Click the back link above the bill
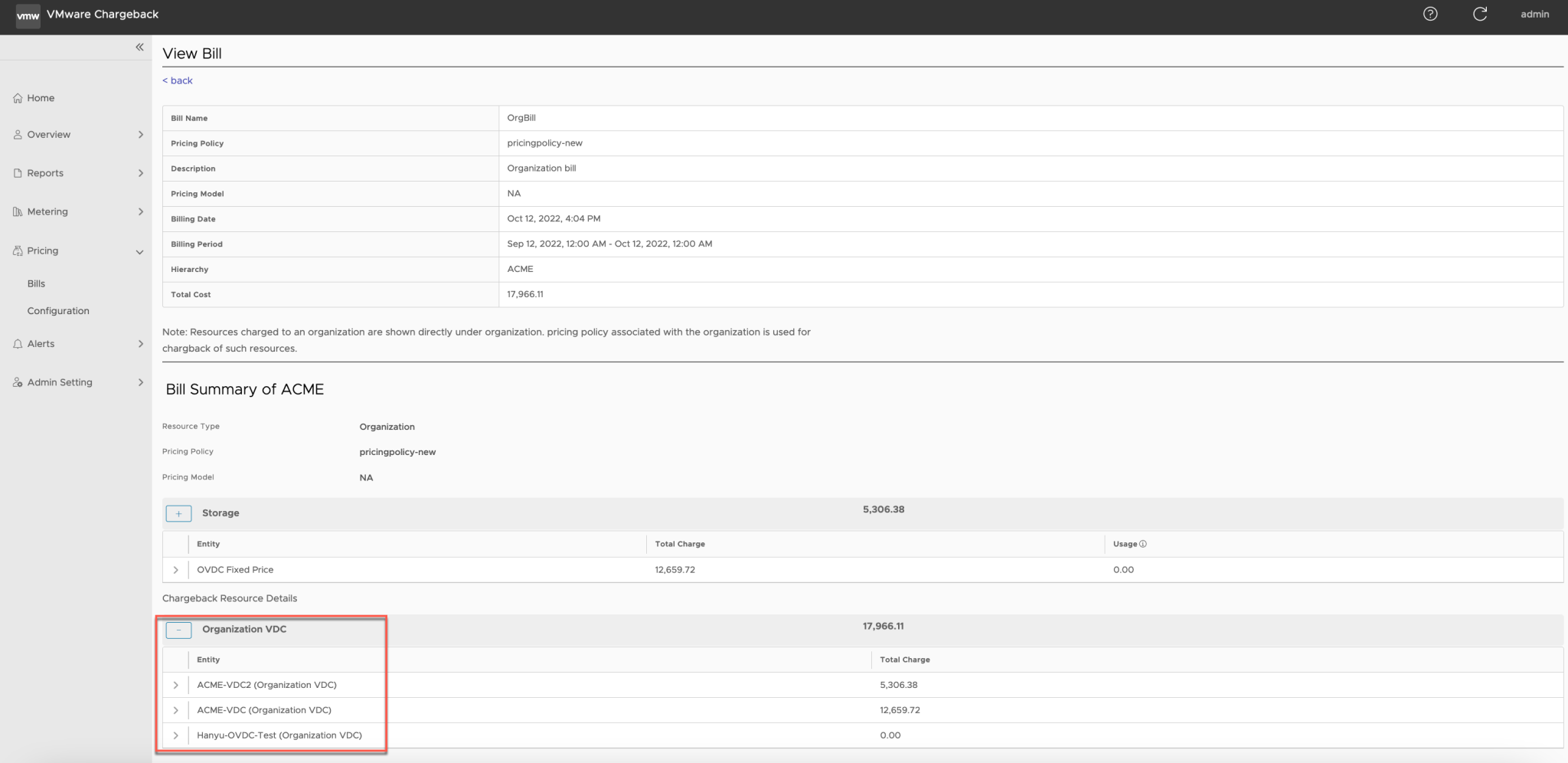1568x763 pixels. [177, 80]
